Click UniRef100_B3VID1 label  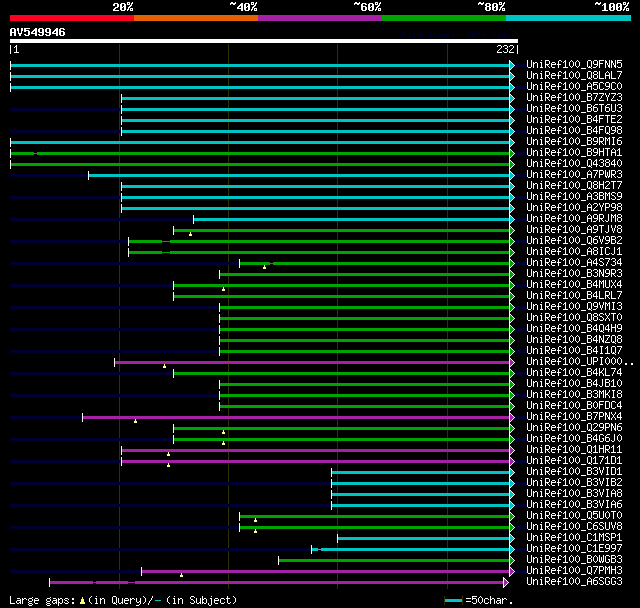574,472
